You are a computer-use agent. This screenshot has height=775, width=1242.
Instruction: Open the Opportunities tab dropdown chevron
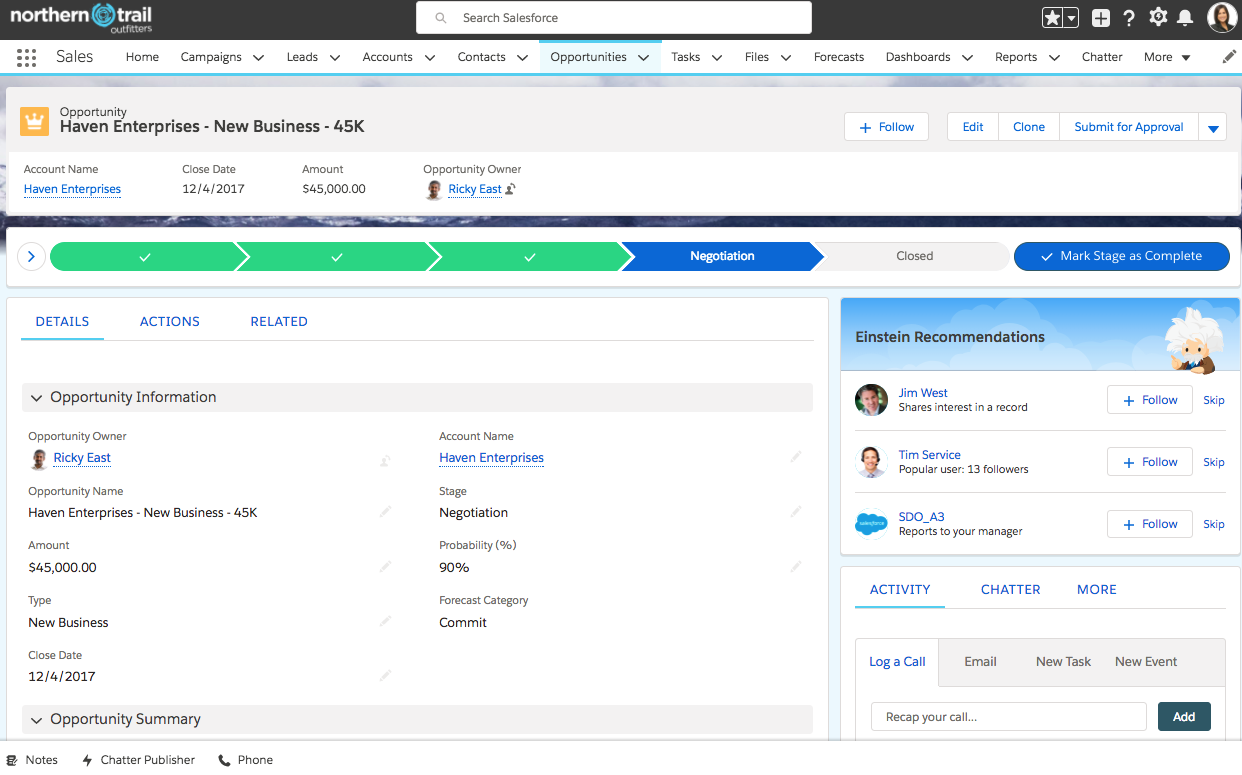click(x=644, y=58)
